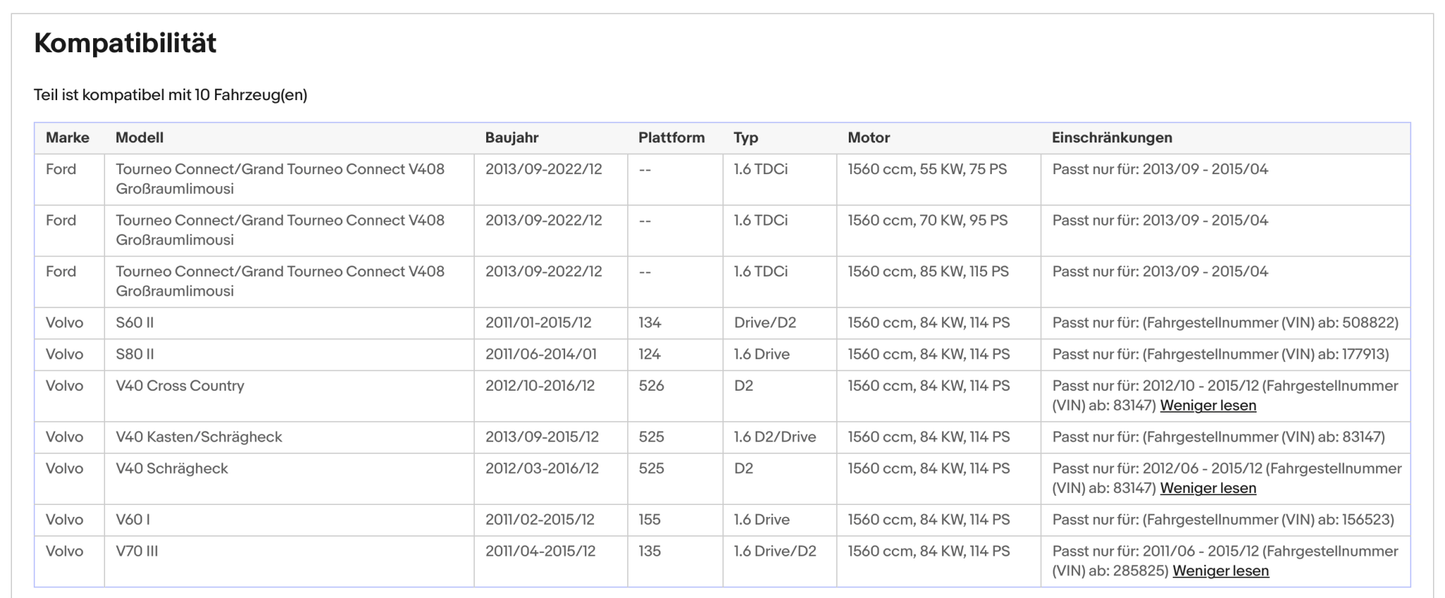
Task: Click 'Teil ist kompatibel mit 10 Fahrzeug(en)' text
Action: pos(170,95)
